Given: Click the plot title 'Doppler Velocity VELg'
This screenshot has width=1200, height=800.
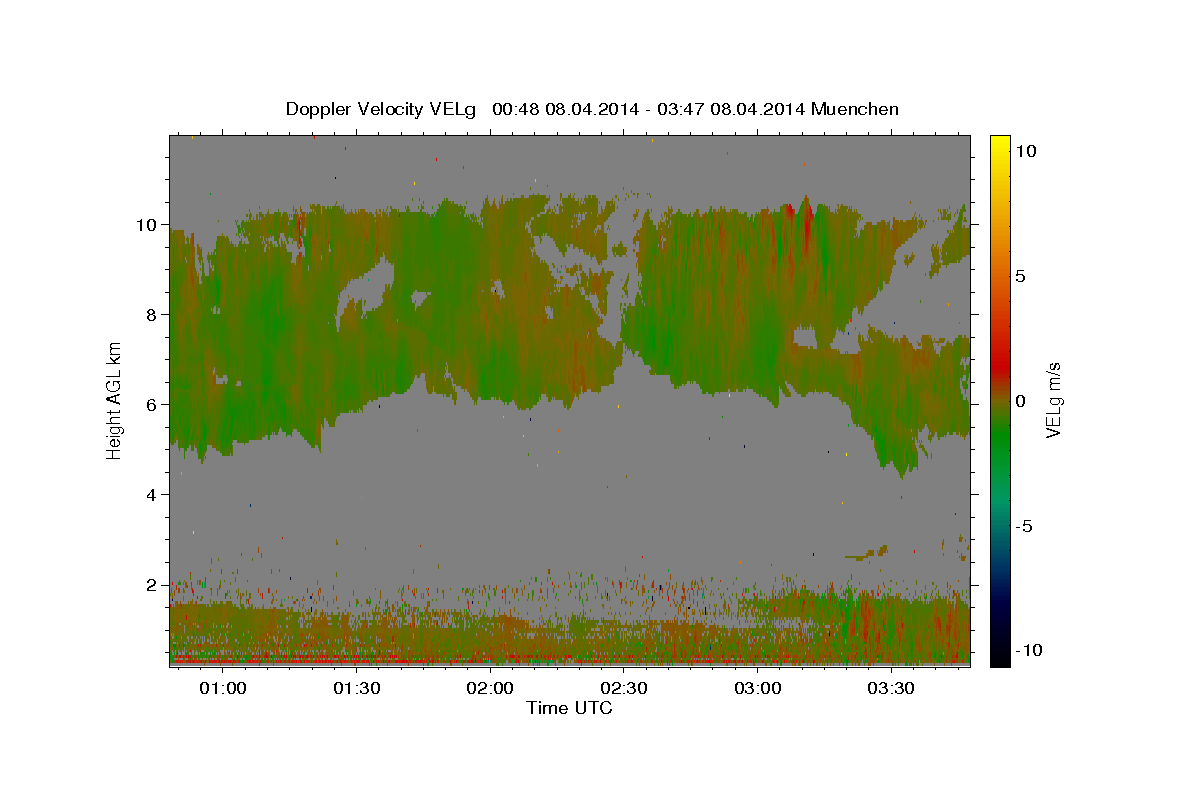Looking at the screenshot, I should 381,109.
